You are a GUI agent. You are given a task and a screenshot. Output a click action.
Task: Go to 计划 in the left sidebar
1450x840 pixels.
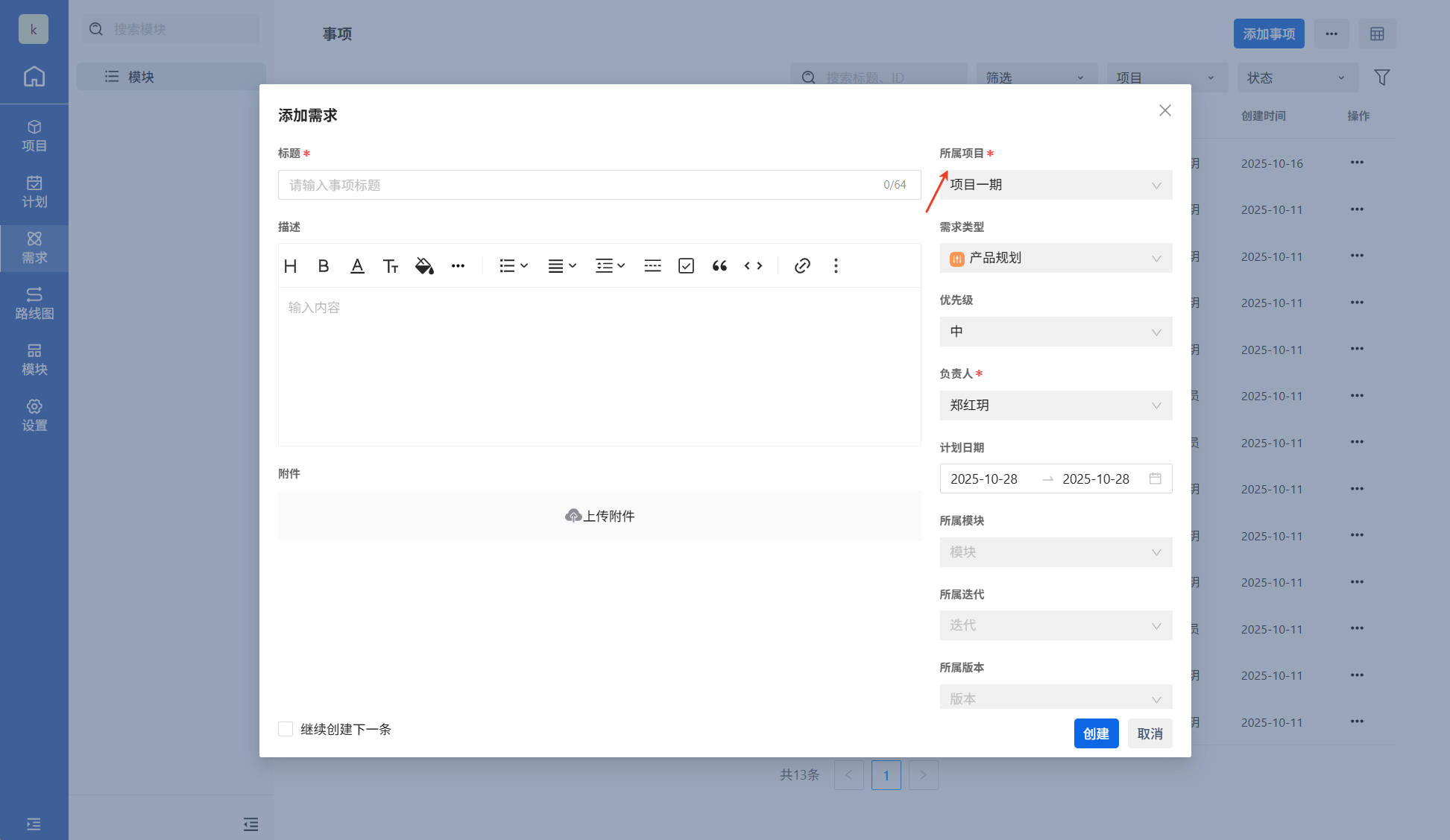pyautogui.click(x=34, y=192)
